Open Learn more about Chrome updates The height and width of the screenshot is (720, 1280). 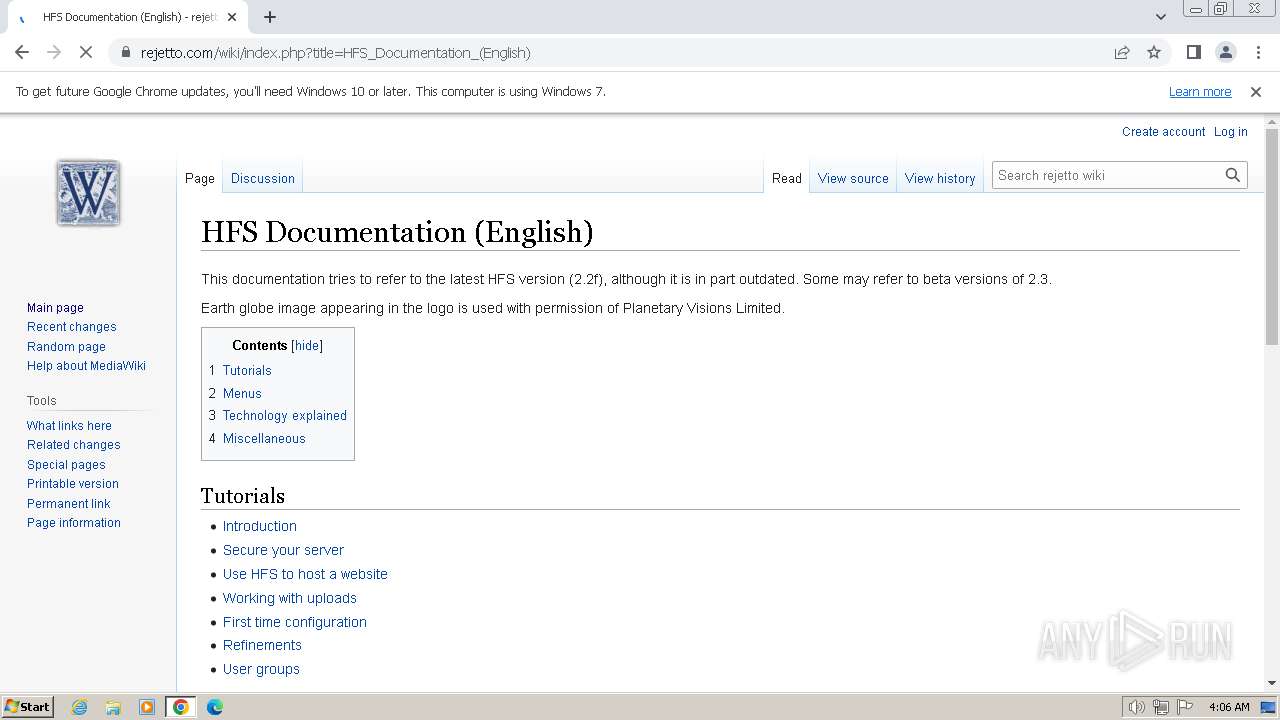[x=1200, y=92]
